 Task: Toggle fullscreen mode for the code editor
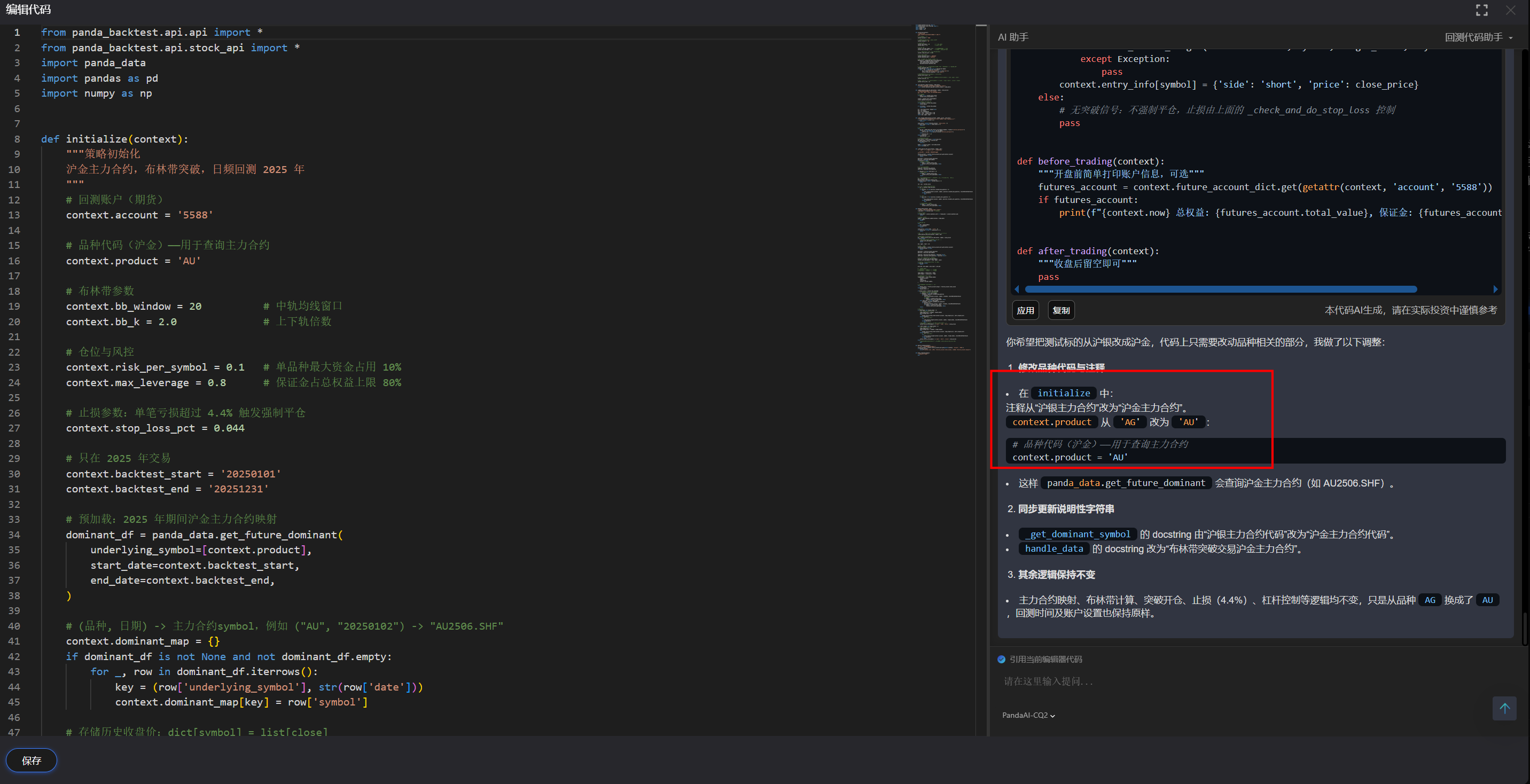[x=1481, y=10]
